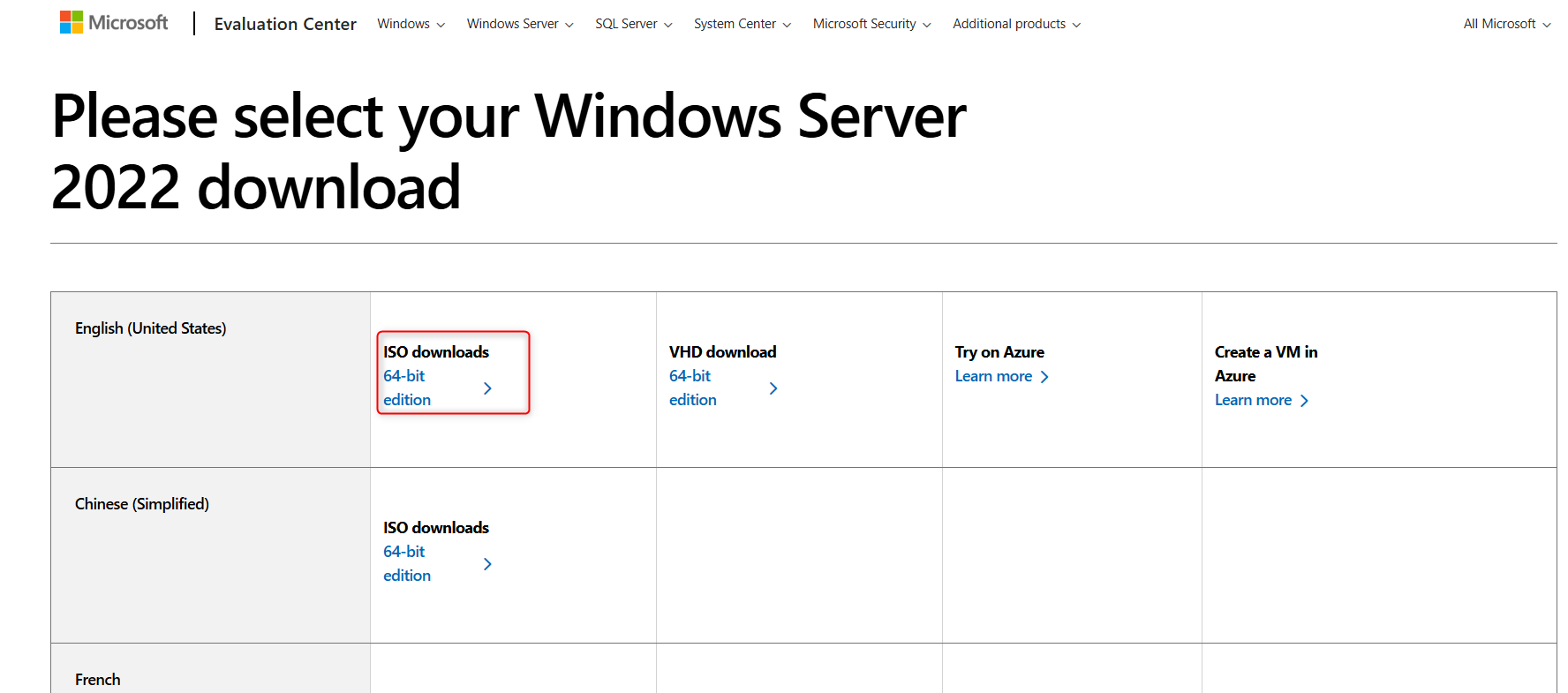Viewport: 1568px width, 693px height.
Task: Click the Try on Azure heading
Action: click(999, 352)
